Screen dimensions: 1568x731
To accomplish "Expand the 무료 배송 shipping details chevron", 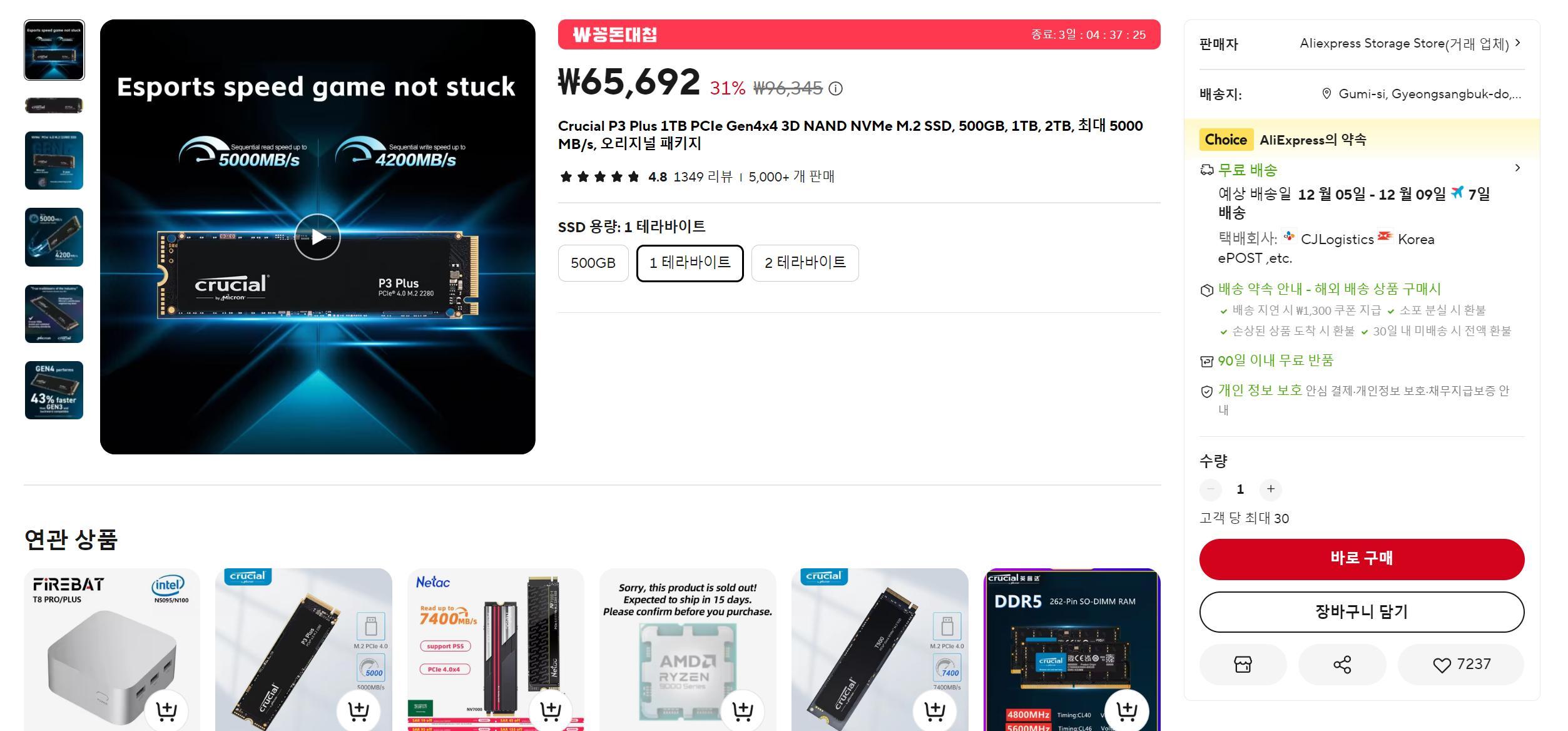I will click(x=1517, y=168).
